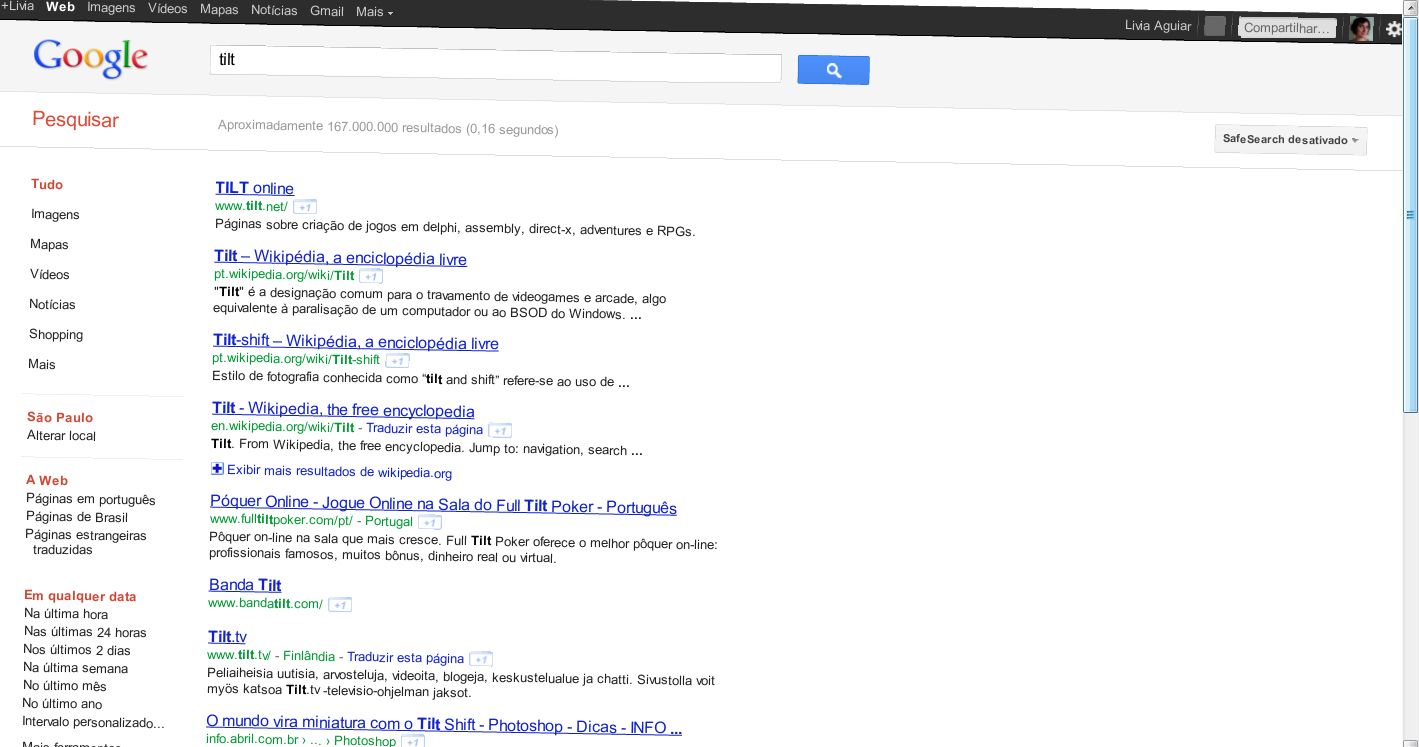The width and height of the screenshot is (1419, 747).
Task: Click +1 beside en.wikipedia.org Traduzir esta página
Action: [x=500, y=430]
